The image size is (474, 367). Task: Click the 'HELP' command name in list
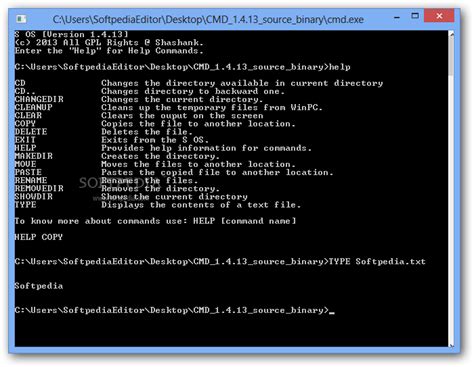click(x=25, y=148)
